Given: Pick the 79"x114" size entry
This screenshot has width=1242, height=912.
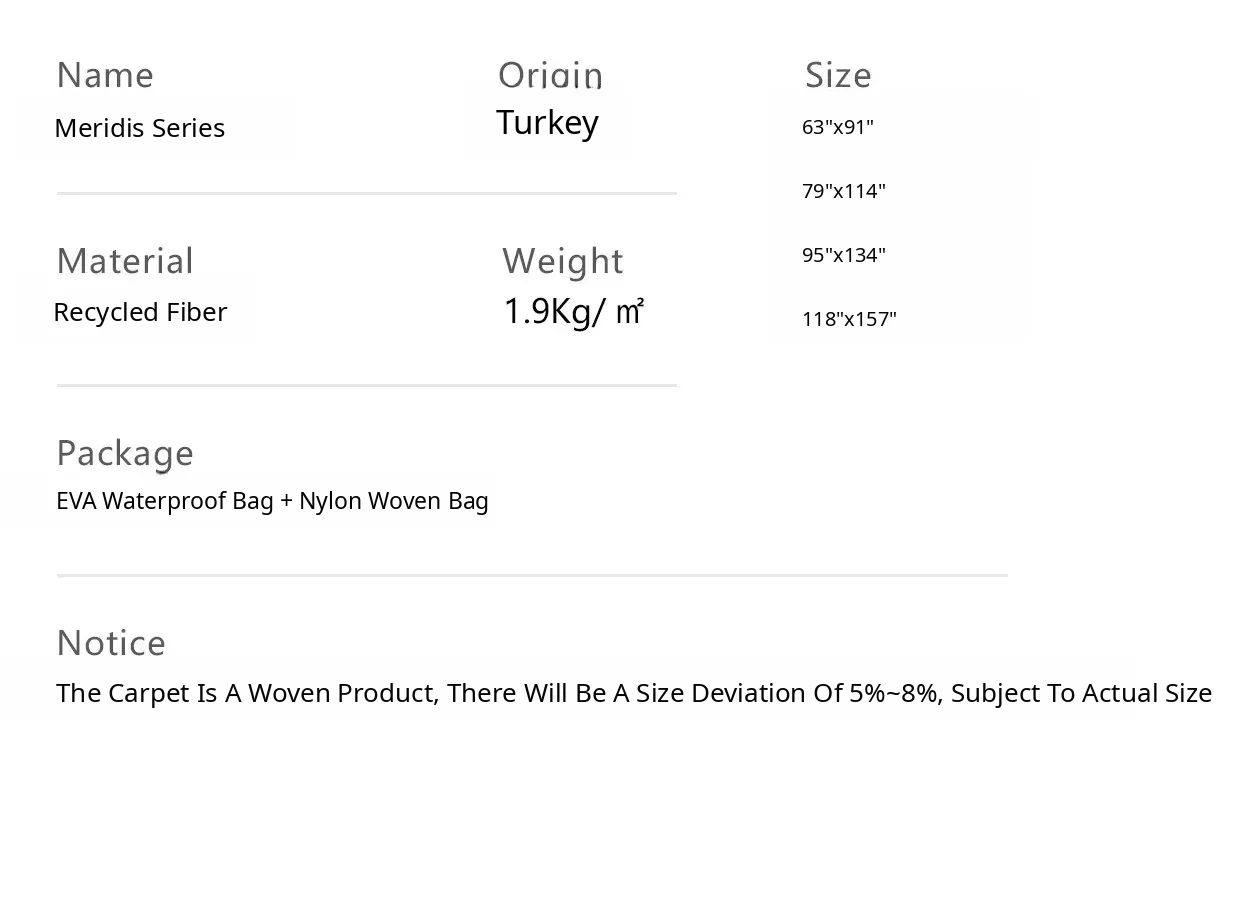Looking at the screenshot, I should (x=844, y=191).
